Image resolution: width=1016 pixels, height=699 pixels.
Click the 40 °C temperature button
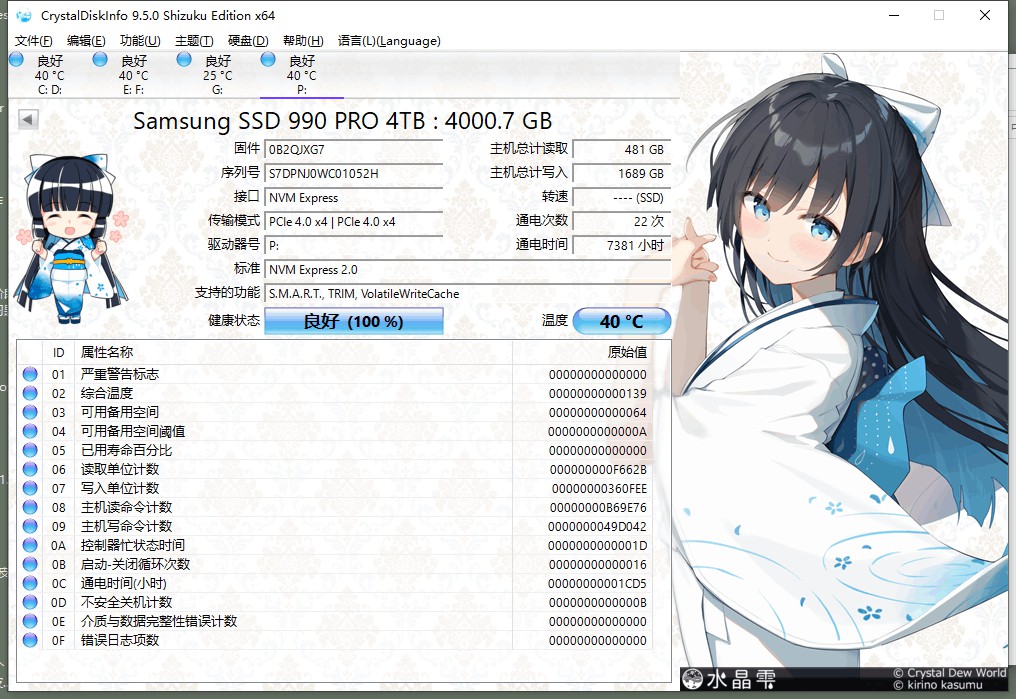[x=621, y=321]
